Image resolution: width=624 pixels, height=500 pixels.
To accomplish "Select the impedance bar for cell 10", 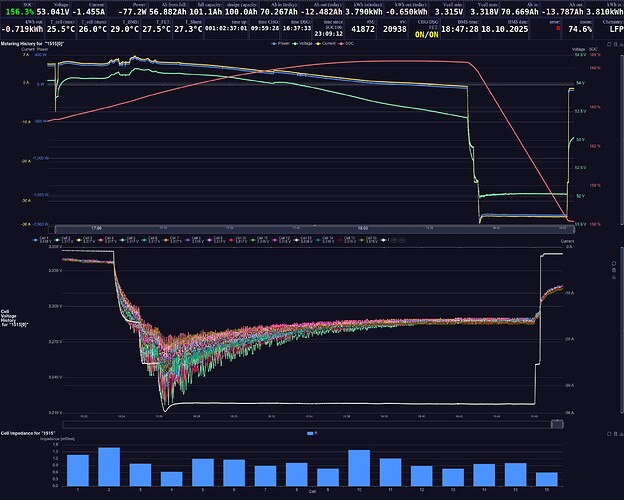I will tap(359, 467).
